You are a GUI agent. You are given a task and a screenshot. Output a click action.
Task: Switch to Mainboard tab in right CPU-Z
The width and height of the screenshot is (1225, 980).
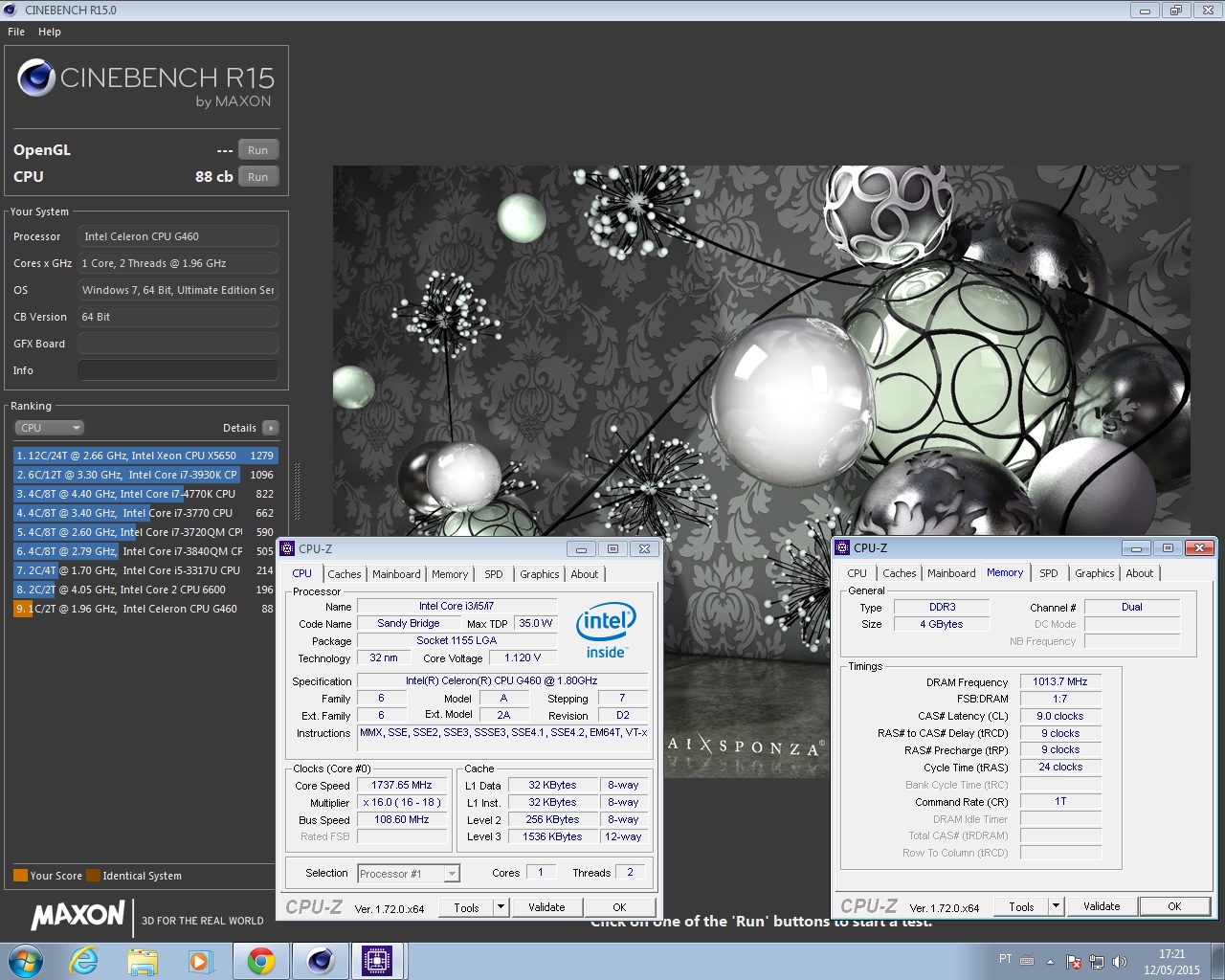click(x=951, y=573)
